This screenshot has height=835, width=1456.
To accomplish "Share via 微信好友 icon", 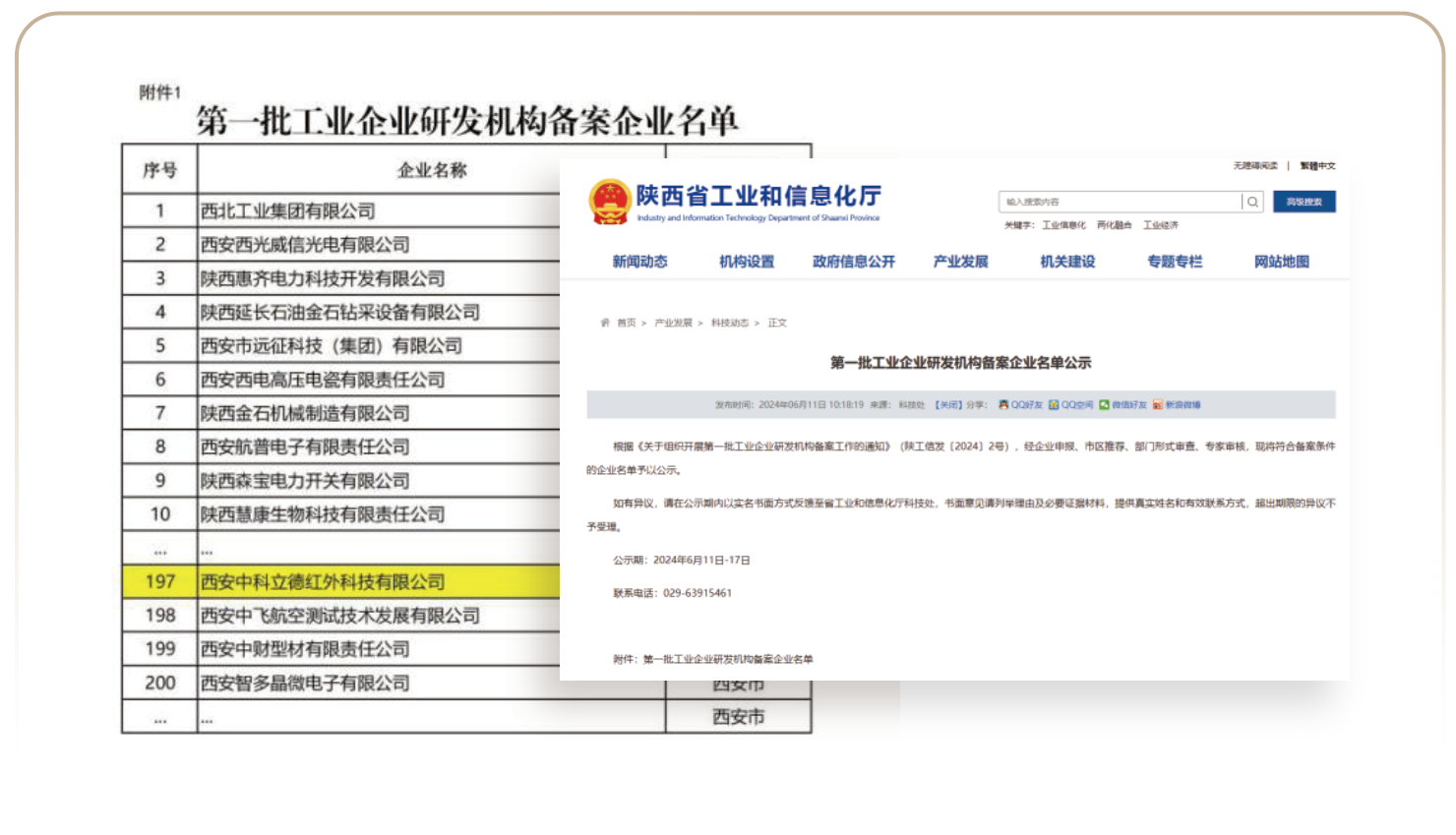I will (x=1104, y=404).
